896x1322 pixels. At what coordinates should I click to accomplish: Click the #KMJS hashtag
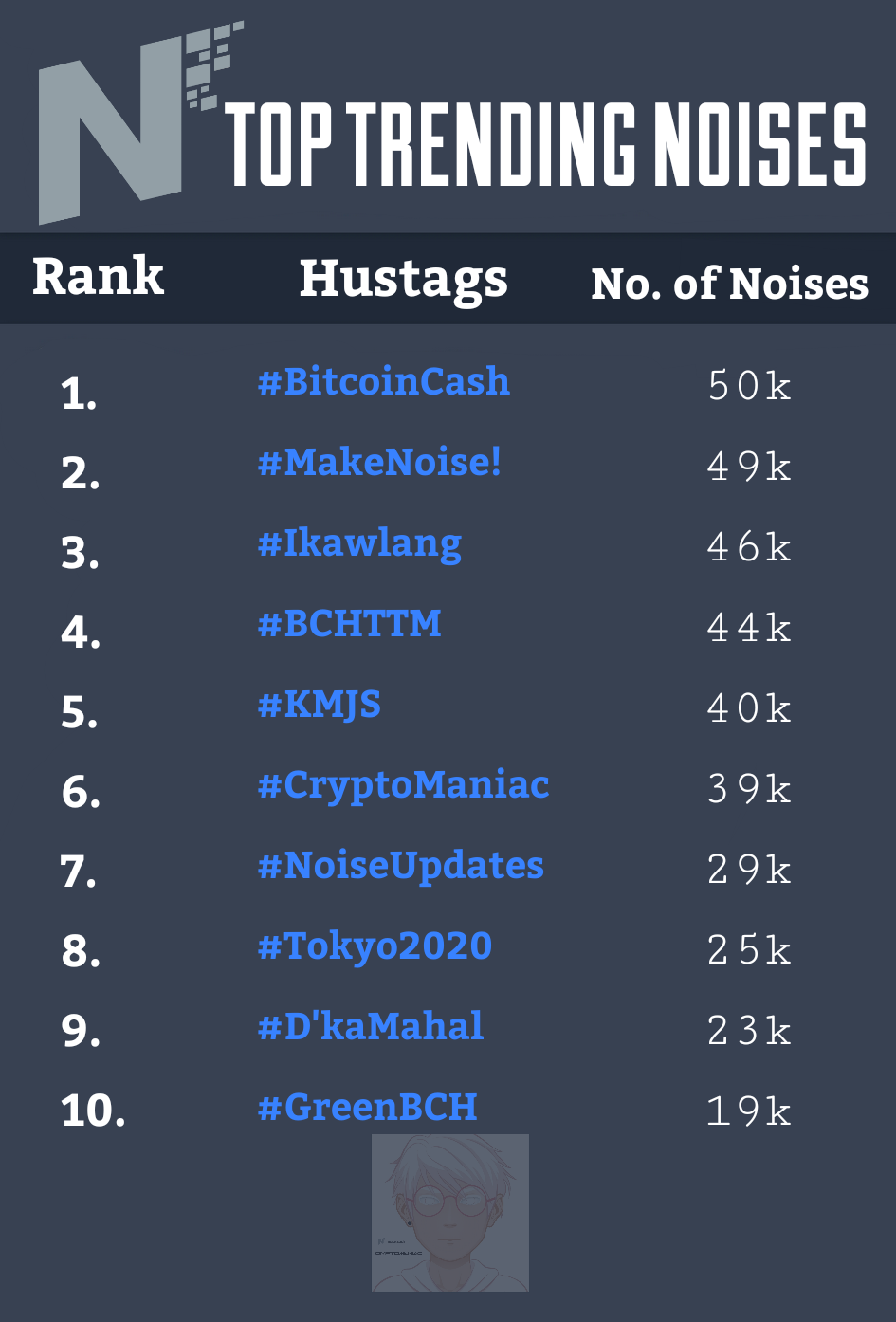(320, 705)
